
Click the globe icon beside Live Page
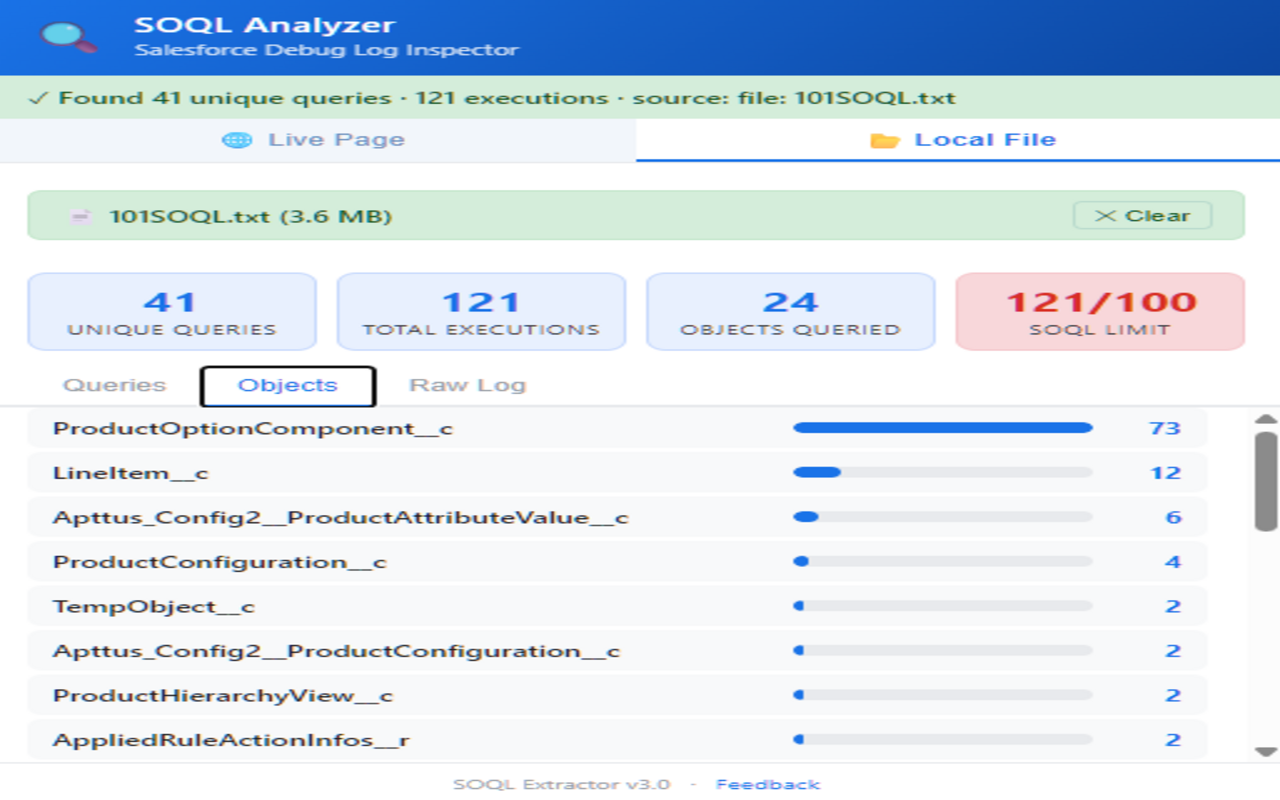pyautogui.click(x=237, y=140)
